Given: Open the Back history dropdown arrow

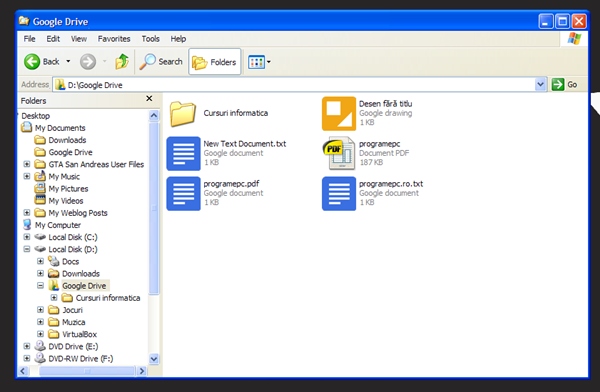Looking at the screenshot, I should coord(68,61).
